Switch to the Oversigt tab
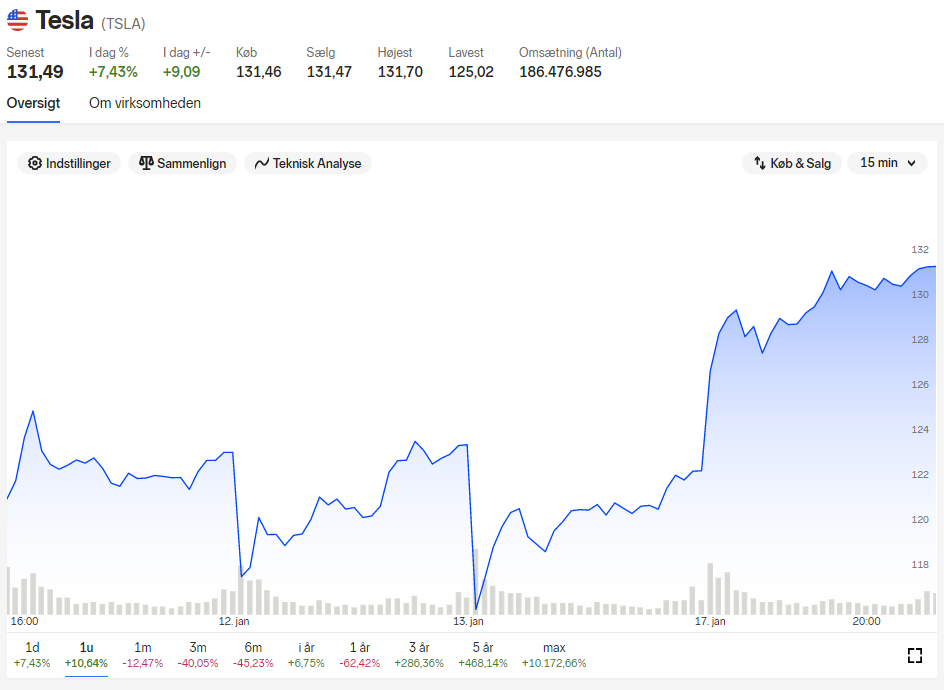The width and height of the screenshot is (944, 690). (x=33, y=103)
